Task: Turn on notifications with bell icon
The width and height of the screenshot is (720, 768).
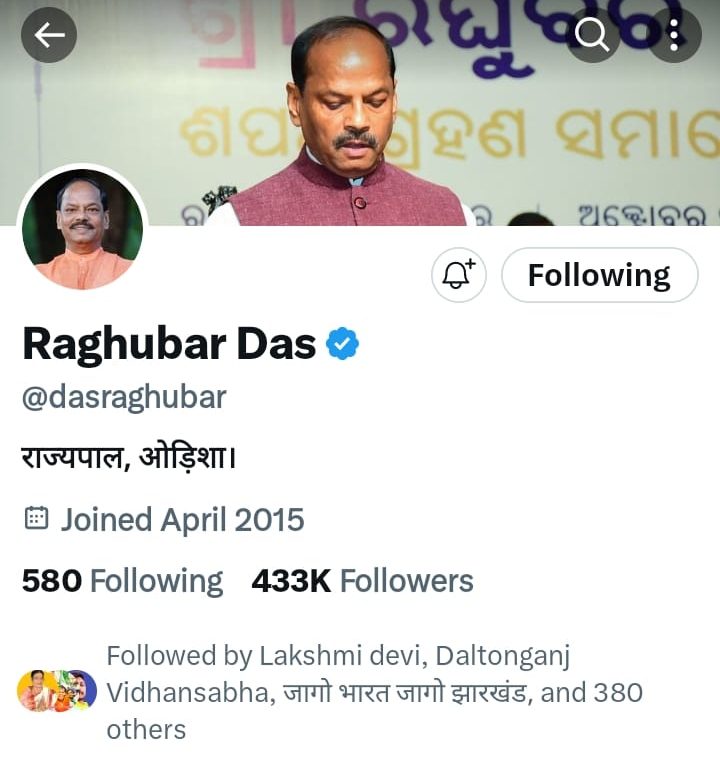Action: tap(459, 275)
